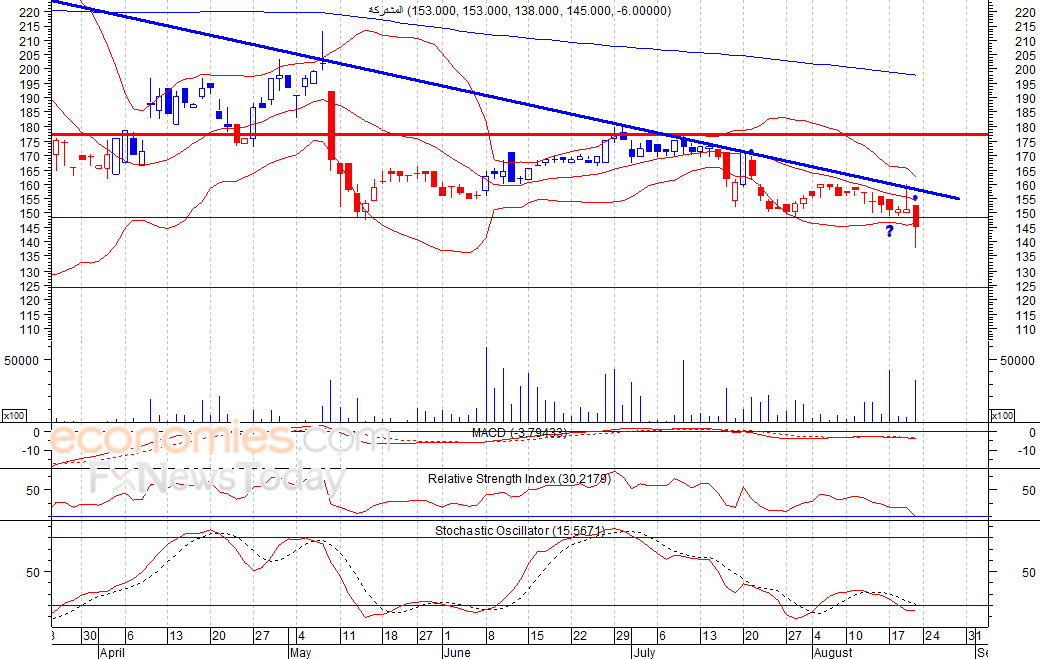This screenshot has width=1040, height=659.
Task: Click the April month label on time axis
Action: point(113,652)
